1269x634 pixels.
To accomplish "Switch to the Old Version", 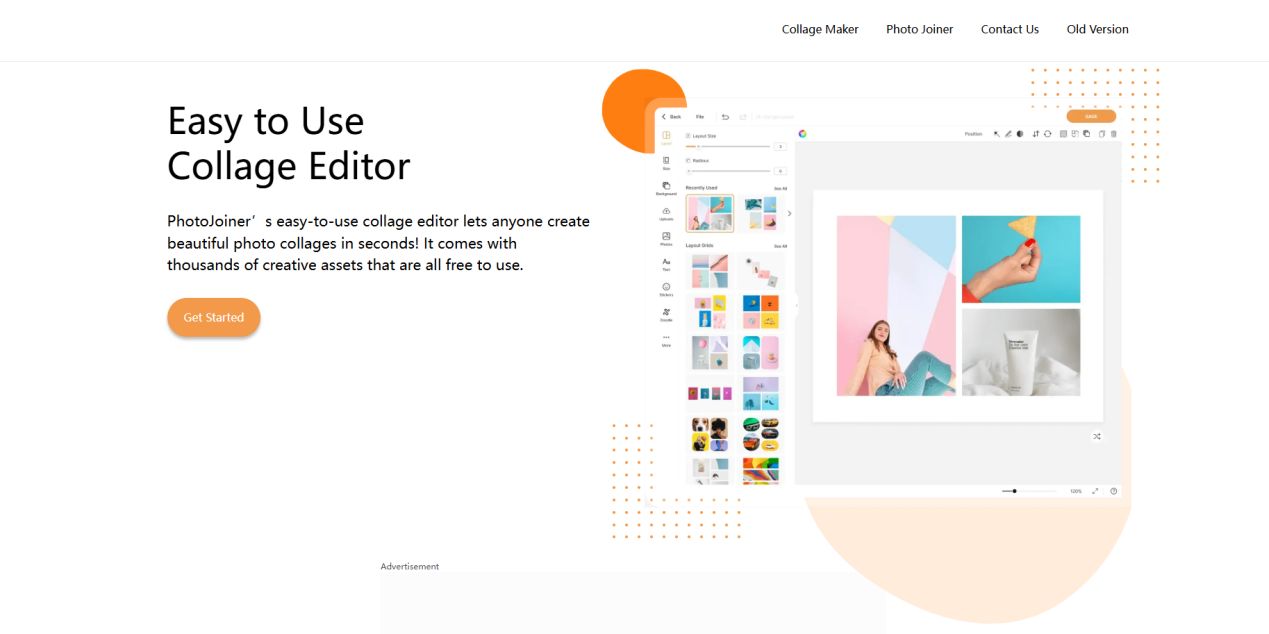I will tap(1097, 29).
